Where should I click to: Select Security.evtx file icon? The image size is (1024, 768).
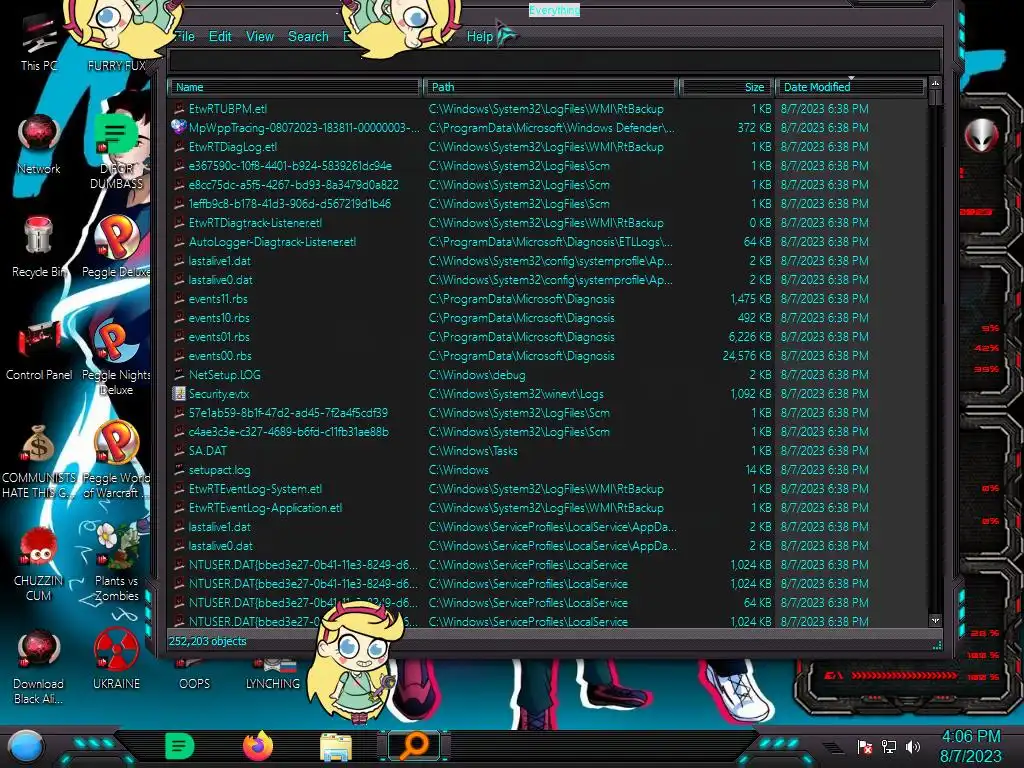[178, 394]
